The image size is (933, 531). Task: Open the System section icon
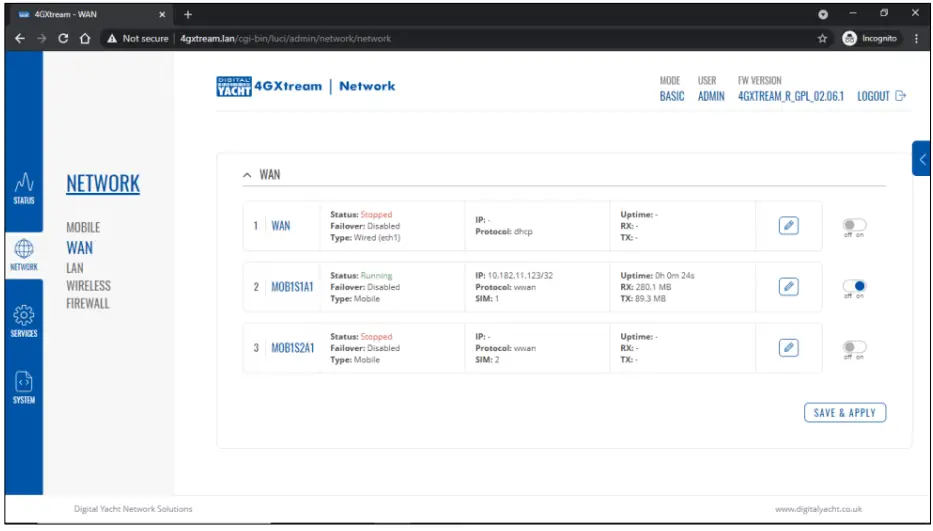point(24,381)
